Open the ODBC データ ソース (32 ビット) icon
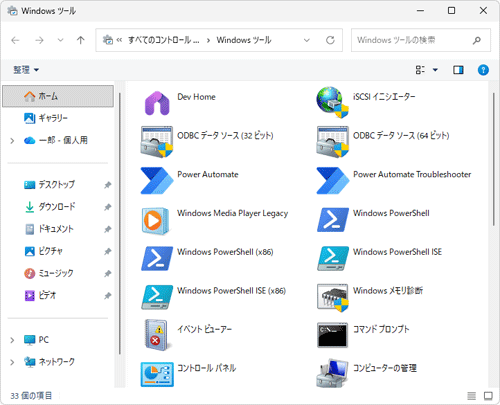500x405 pixels. coord(157,141)
